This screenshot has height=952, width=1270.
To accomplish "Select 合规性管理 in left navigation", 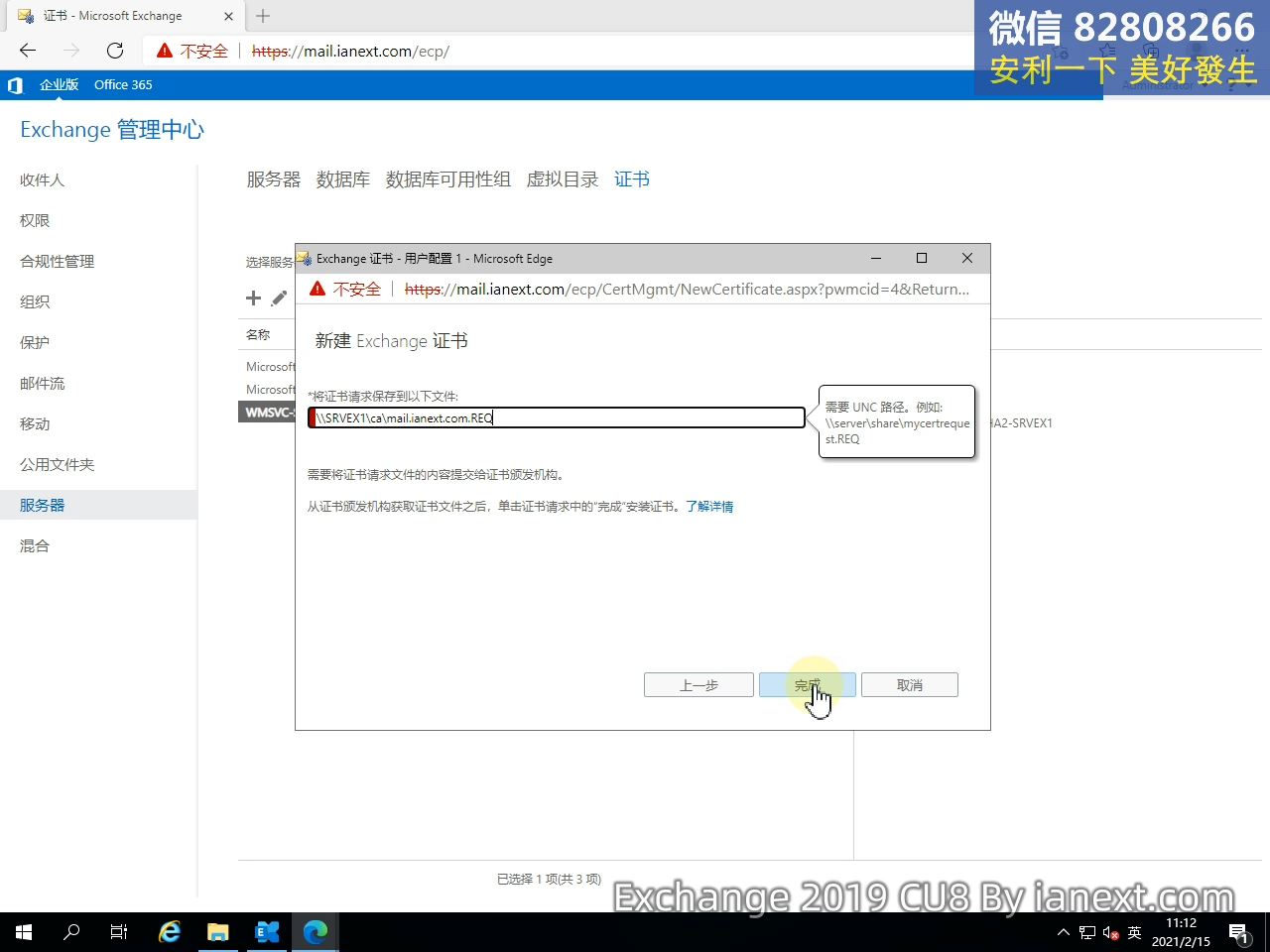I will (x=58, y=261).
